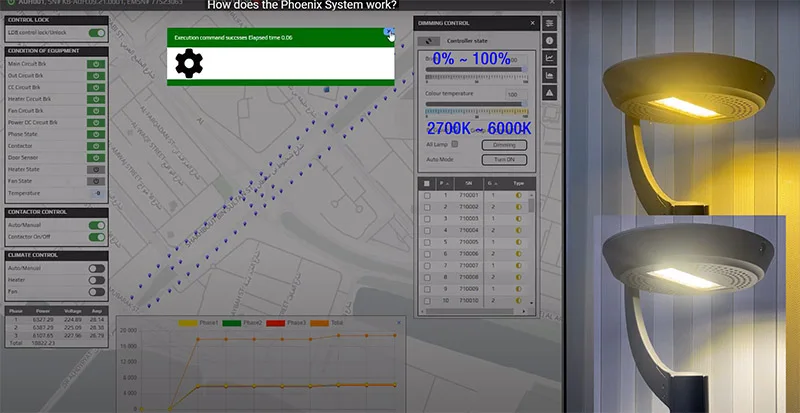Click Auto Mode Turn ON button

(504, 160)
